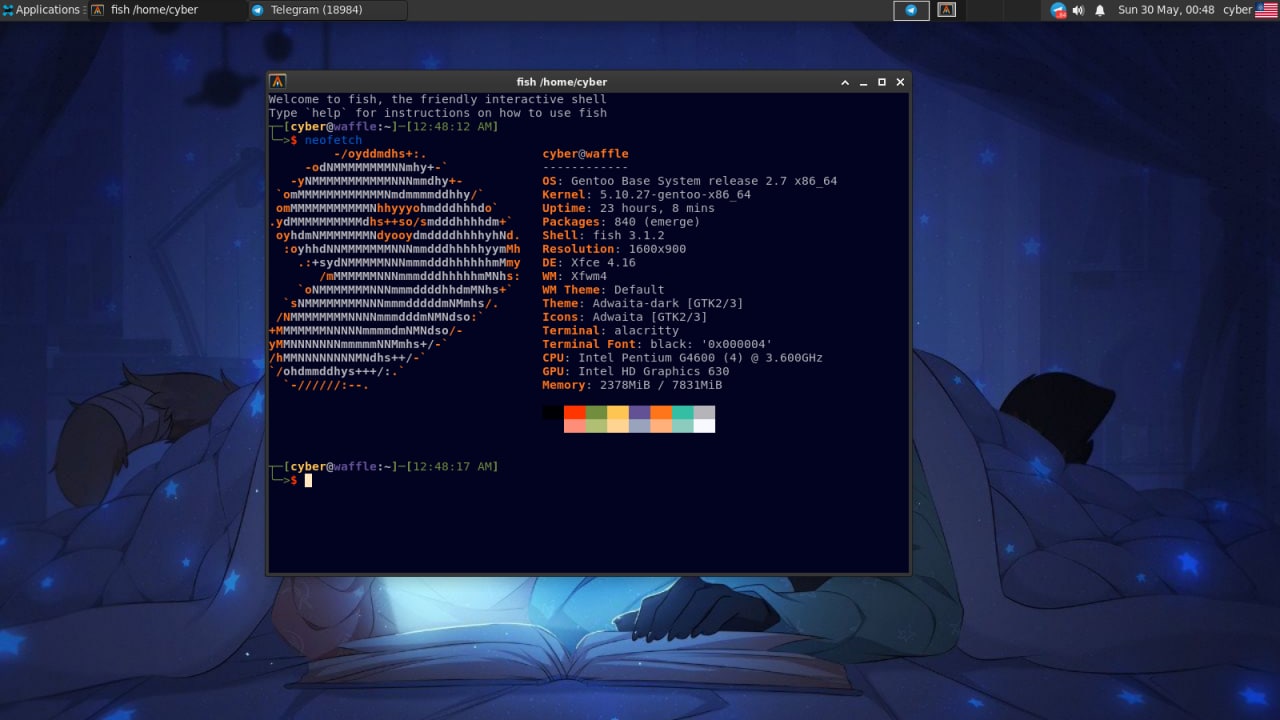Minimize the fish terminal window
This screenshot has width=1280, height=720.
pos(864,82)
